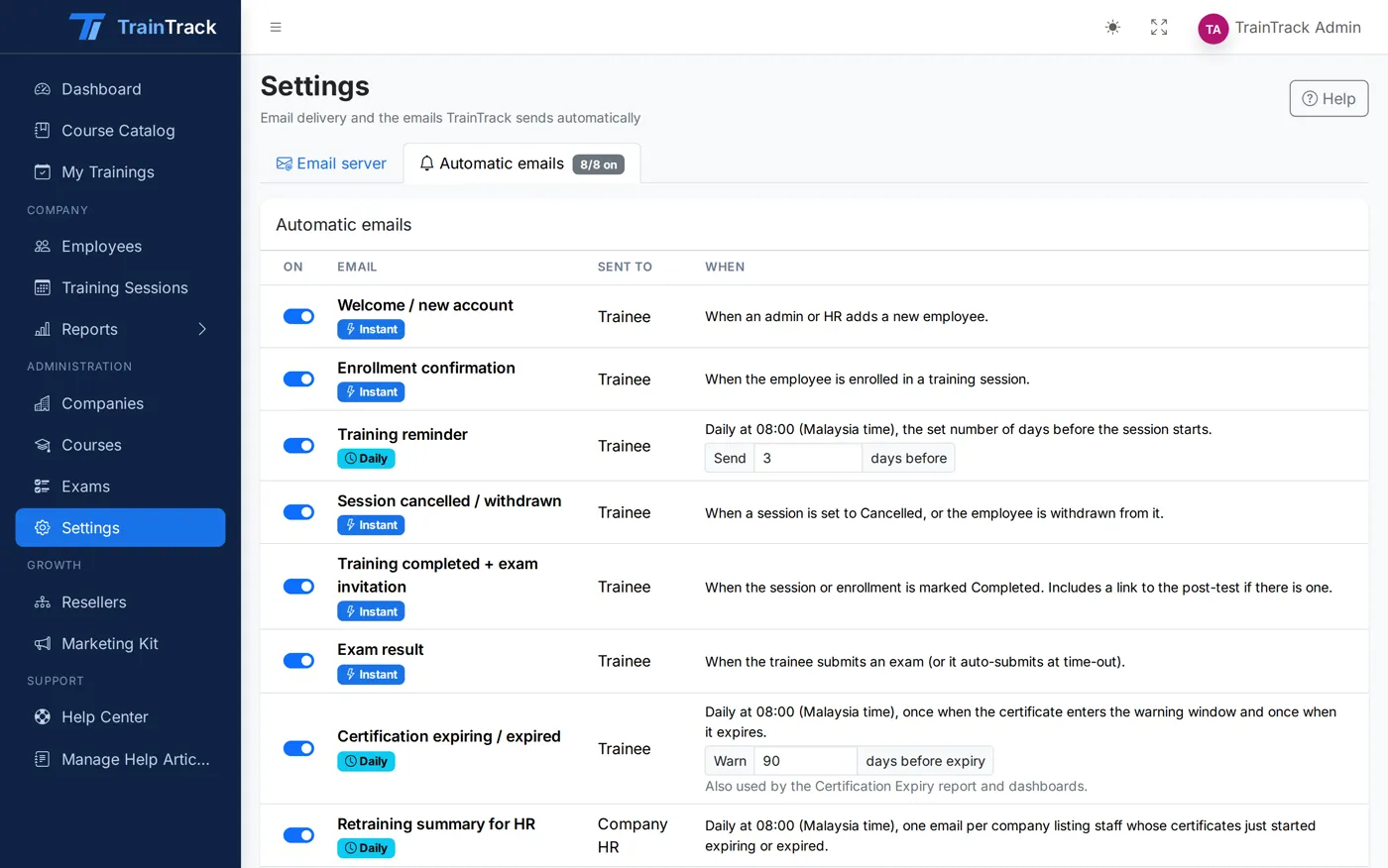Click the Daily badge under Certification expiring

[366, 761]
